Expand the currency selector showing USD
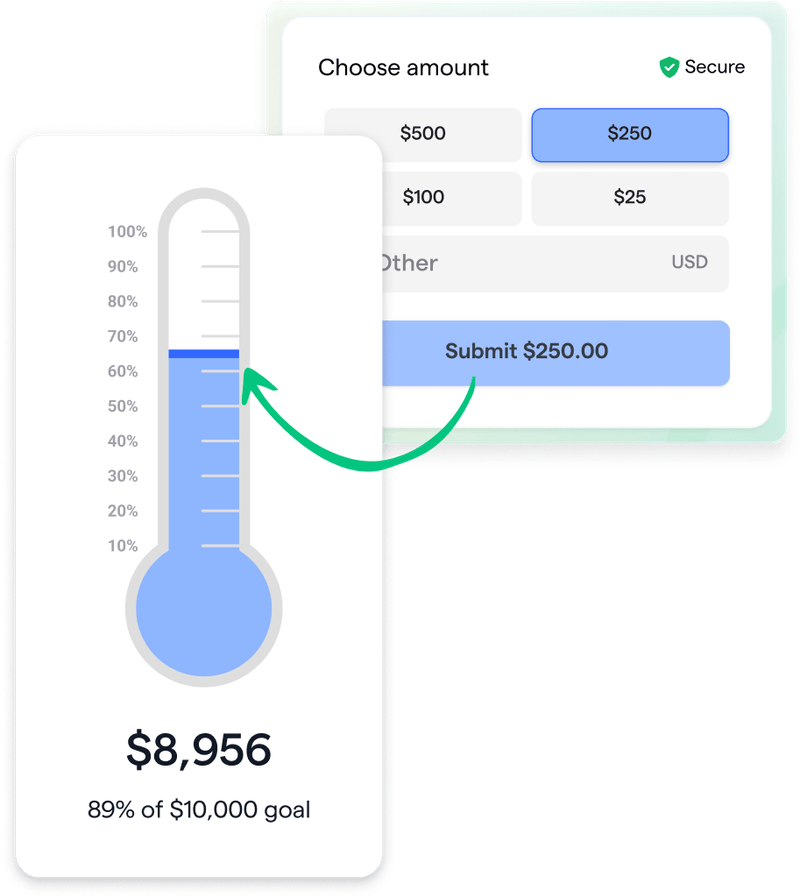The image size is (800, 896). coord(690,263)
